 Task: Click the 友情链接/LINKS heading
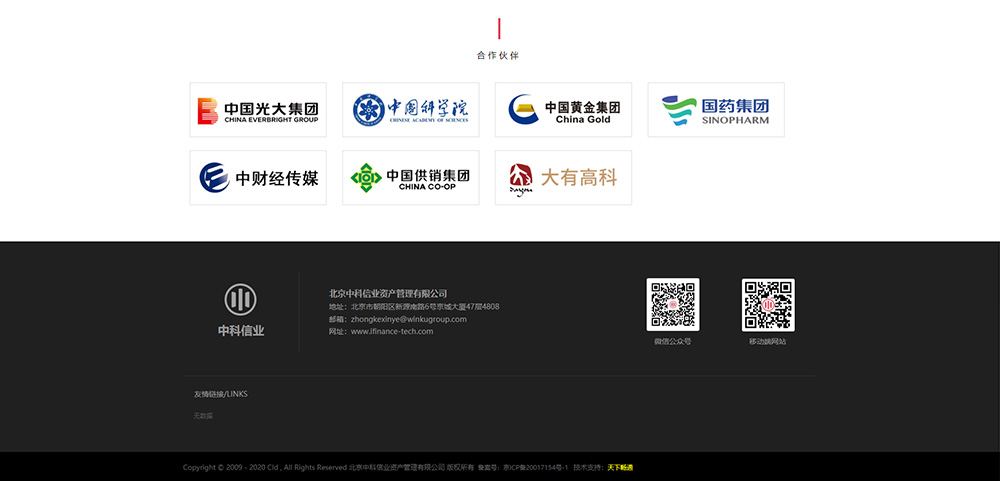point(221,394)
